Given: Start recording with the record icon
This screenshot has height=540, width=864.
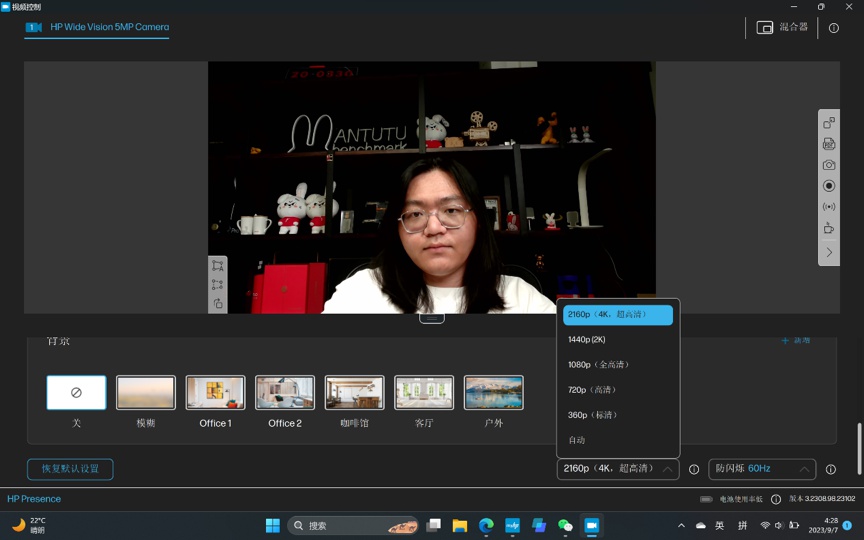Looking at the screenshot, I should coord(829,186).
